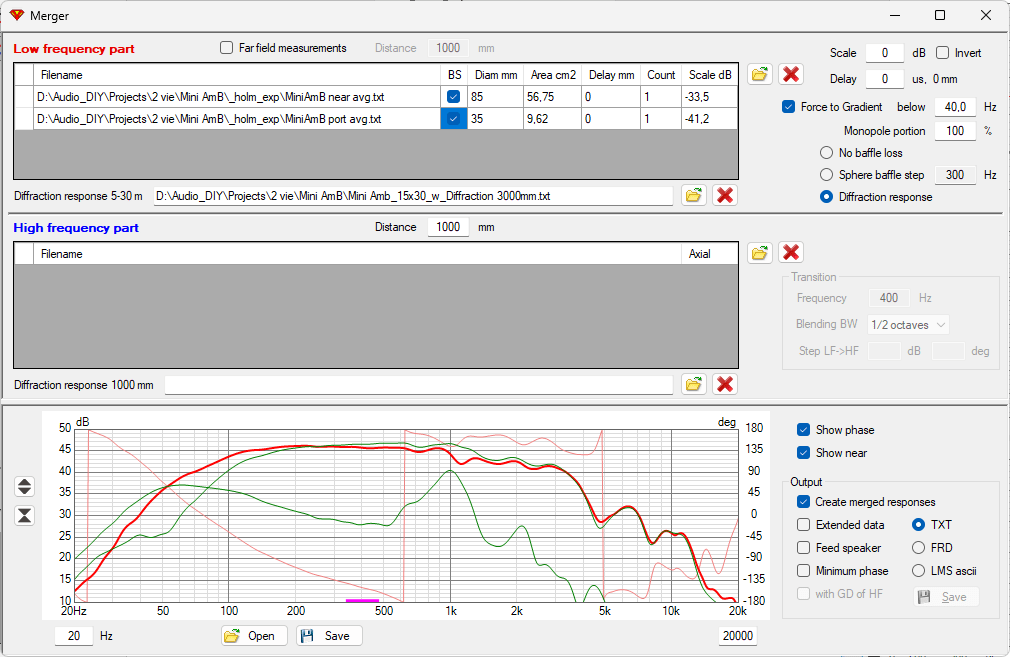Viewport: 1010px width, 657px height.
Task: Enable Feed speaker checkbox
Action: 803,548
